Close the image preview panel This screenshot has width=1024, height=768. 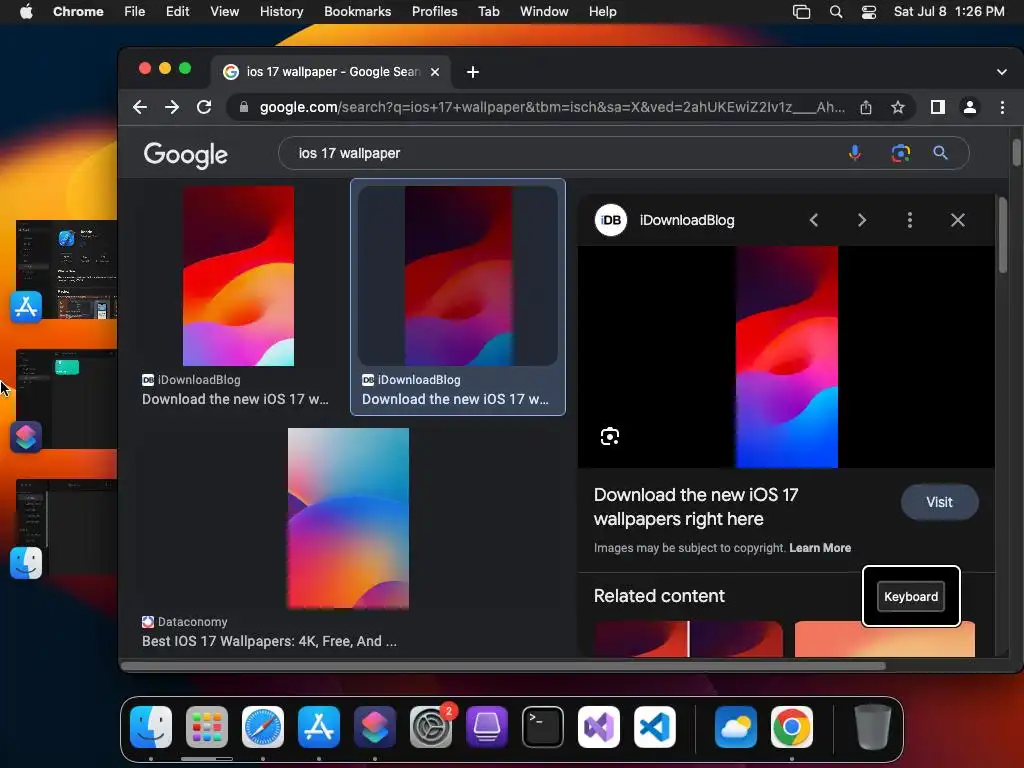(x=957, y=220)
